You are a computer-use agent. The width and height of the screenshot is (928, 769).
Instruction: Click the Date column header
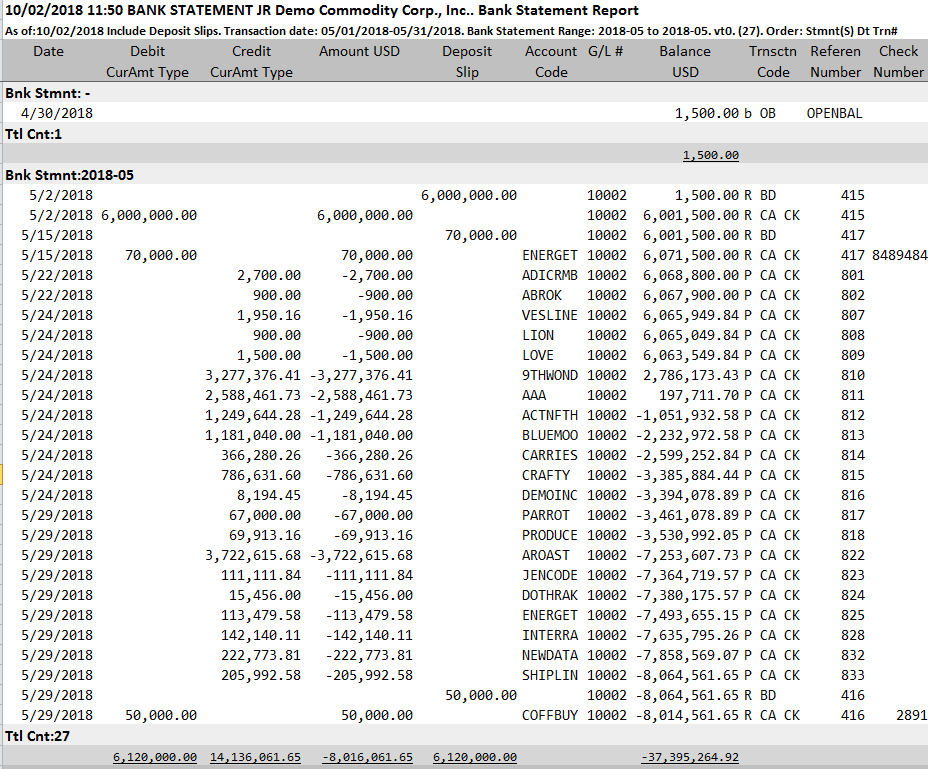(48, 52)
